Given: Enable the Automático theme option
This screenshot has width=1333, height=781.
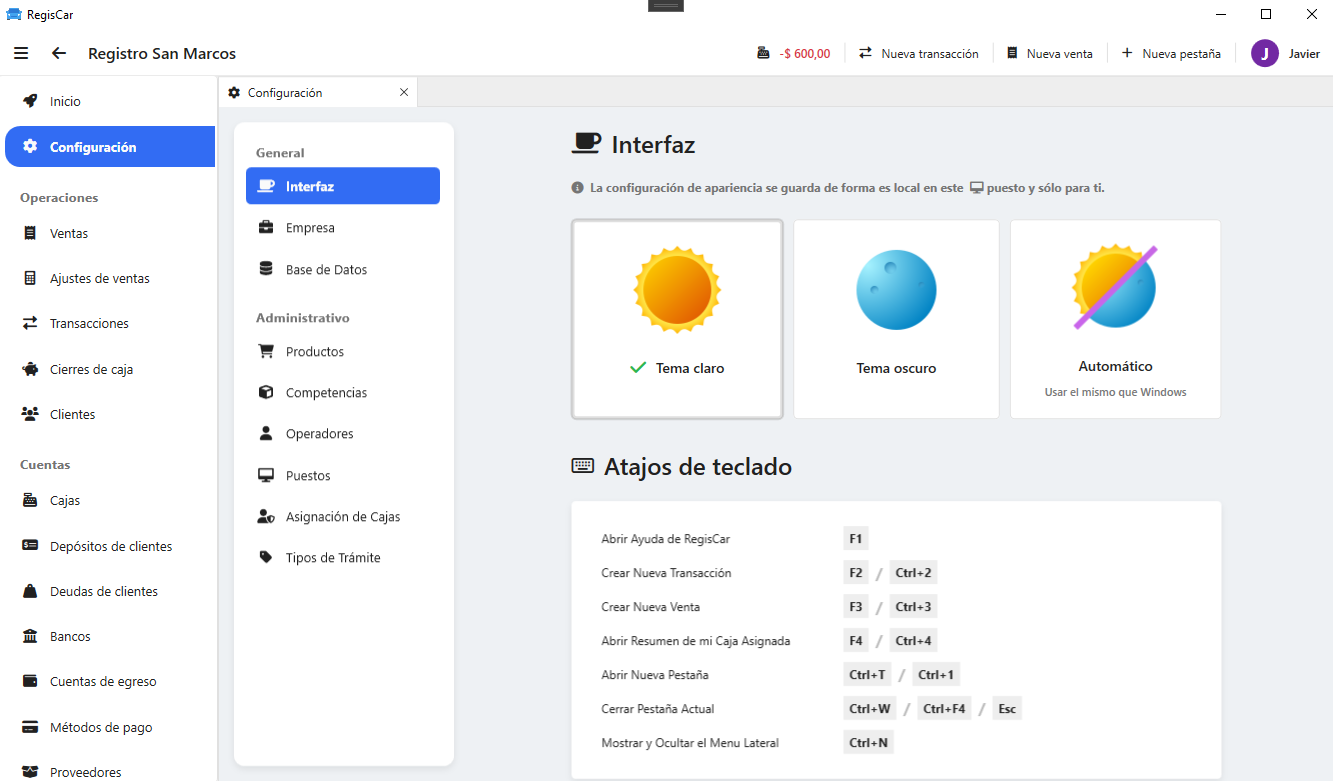Looking at the screenshot, I should coord(1114,318).
